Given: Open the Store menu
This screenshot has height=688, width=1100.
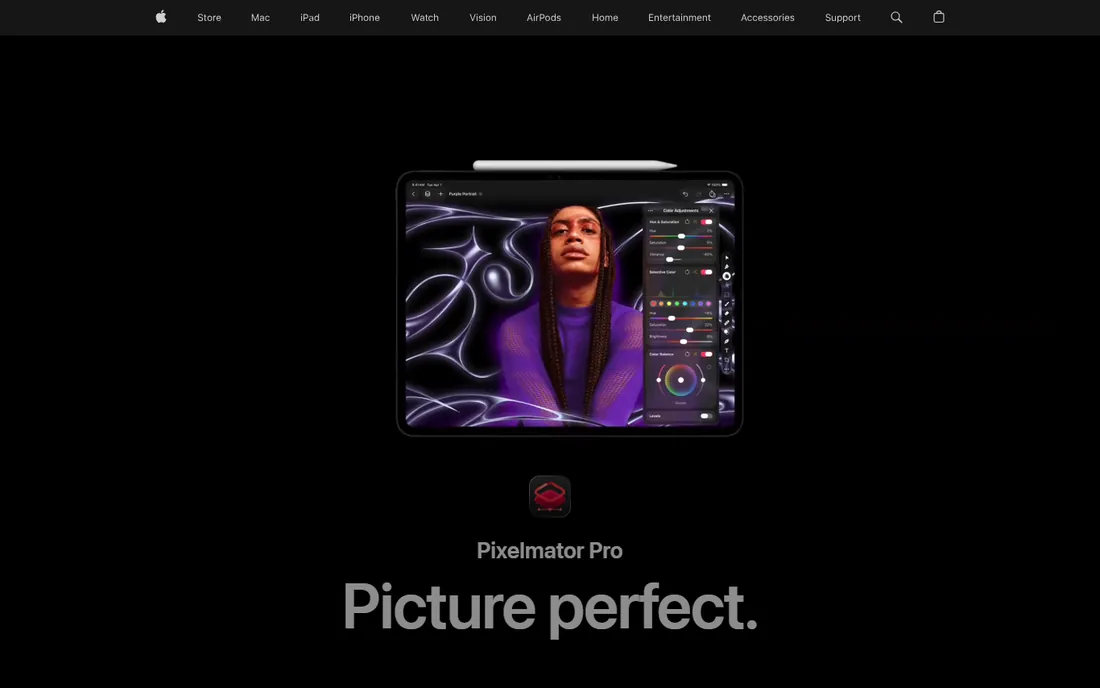Looking at the screenshot, I should tap(209, 18).
